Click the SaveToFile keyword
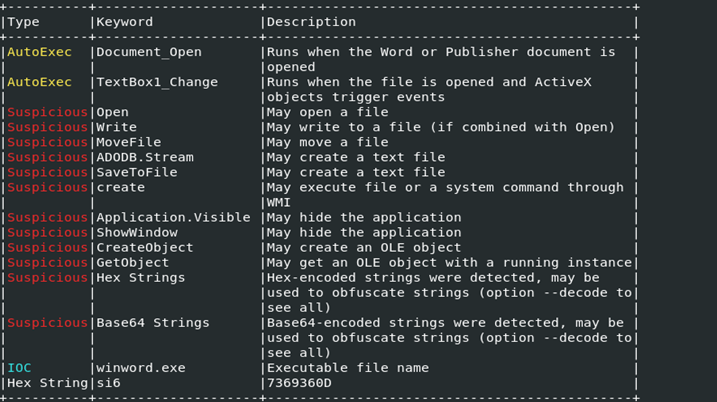 click(x=136, y=172)
